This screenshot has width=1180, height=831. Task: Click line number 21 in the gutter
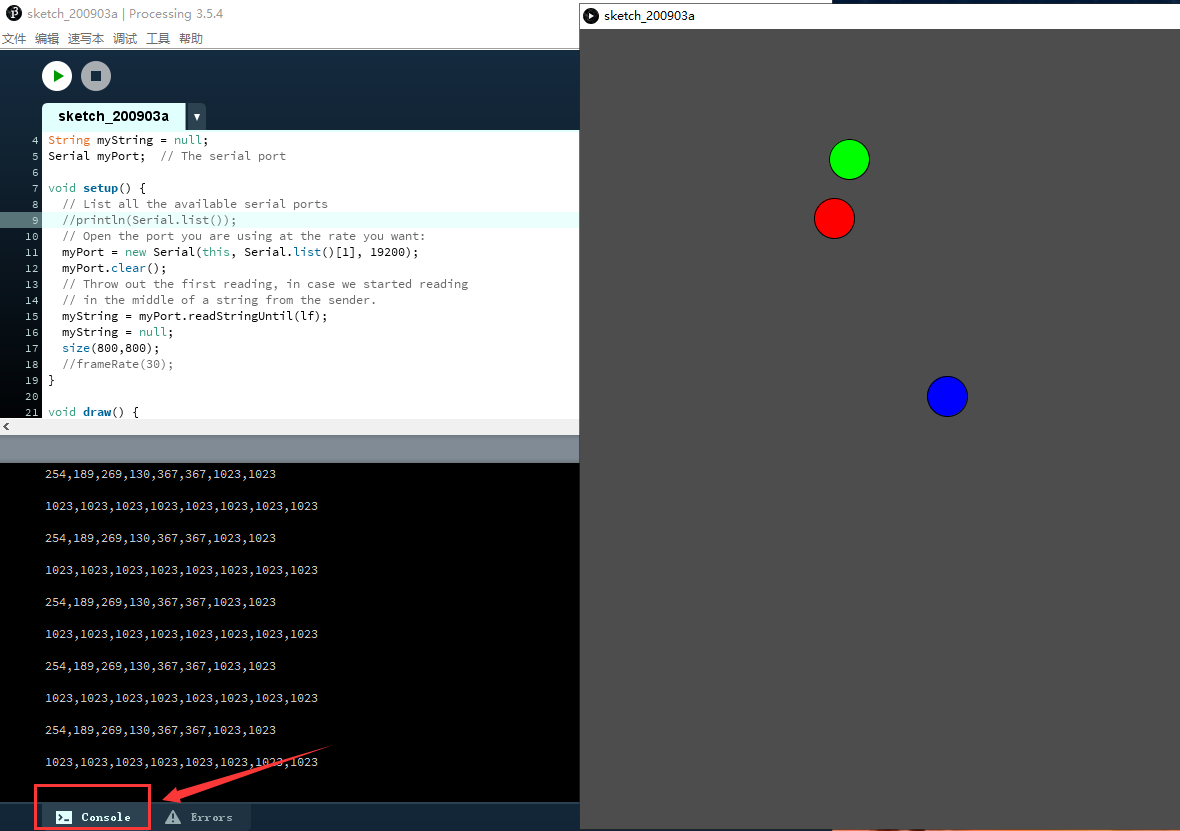point(32,412)
